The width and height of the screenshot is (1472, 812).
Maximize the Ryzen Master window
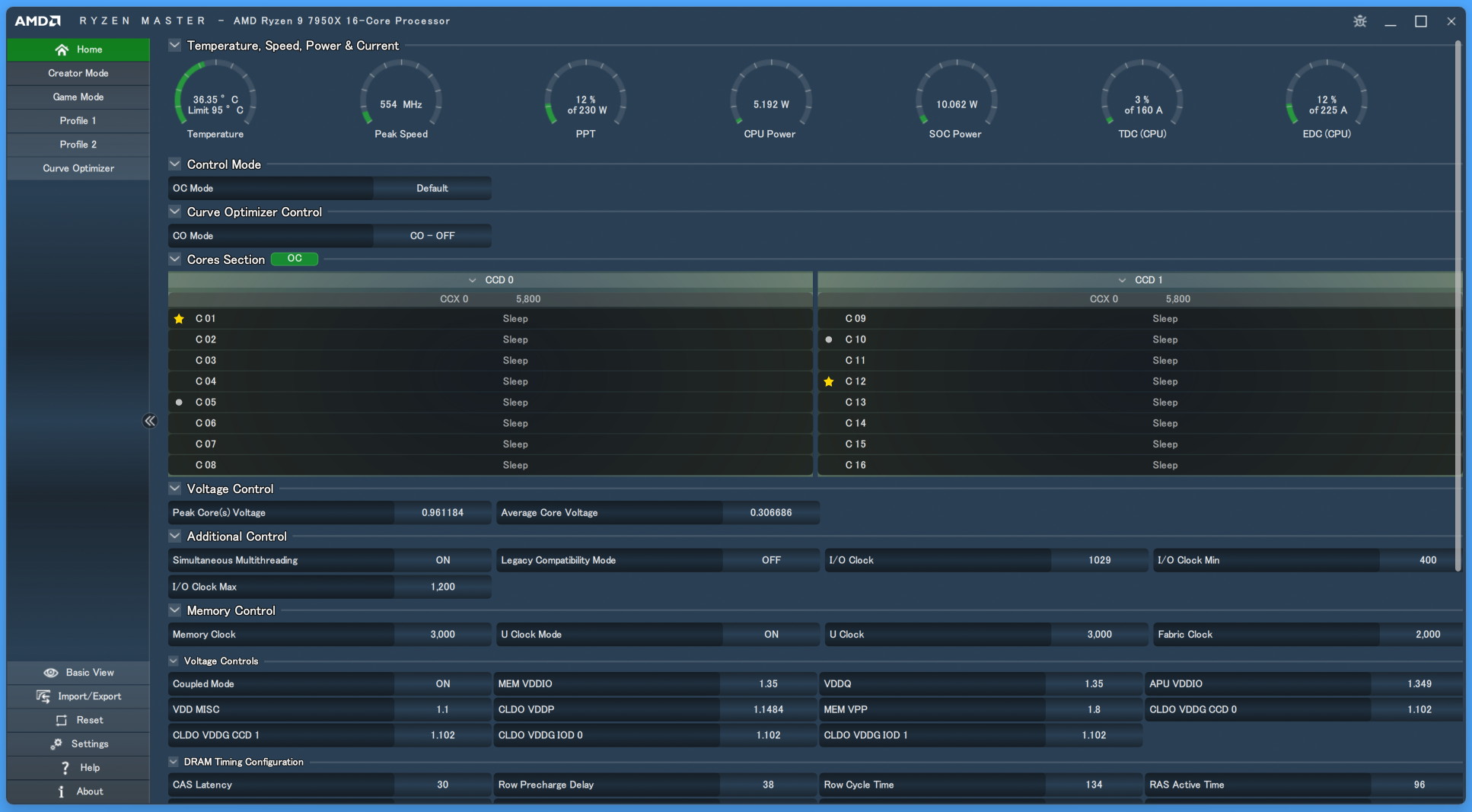(1421, 21)
